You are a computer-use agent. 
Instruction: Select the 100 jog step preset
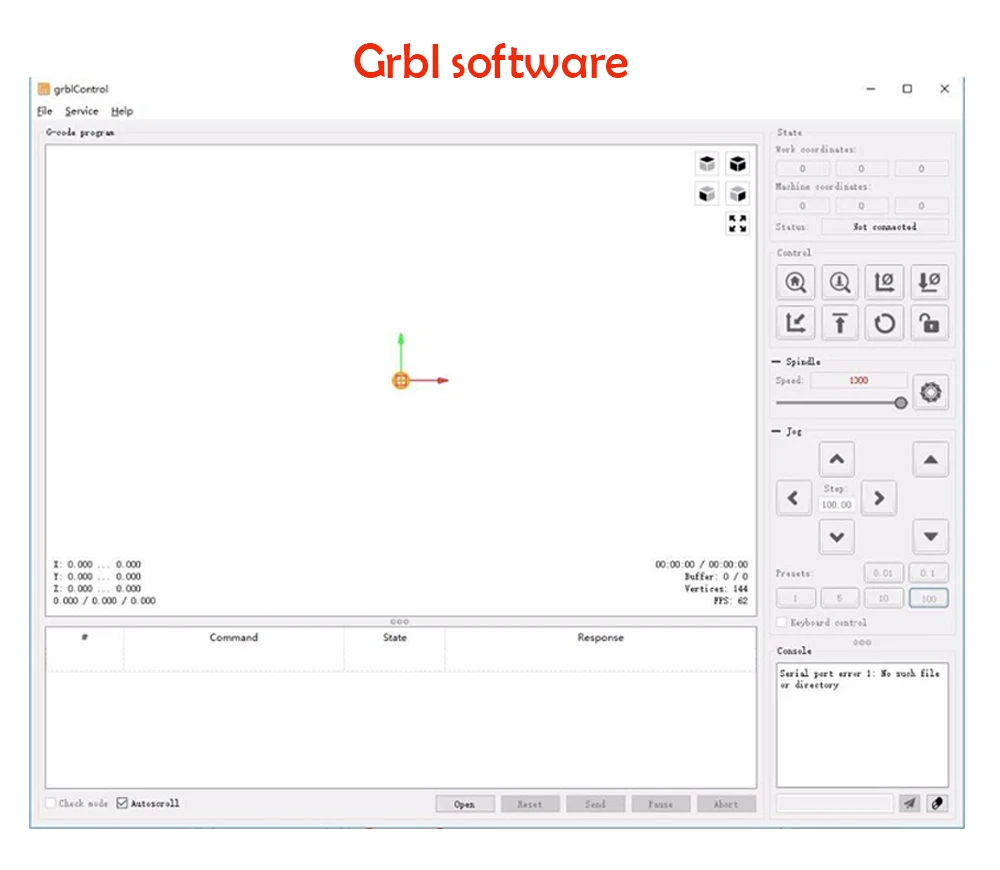929,598
